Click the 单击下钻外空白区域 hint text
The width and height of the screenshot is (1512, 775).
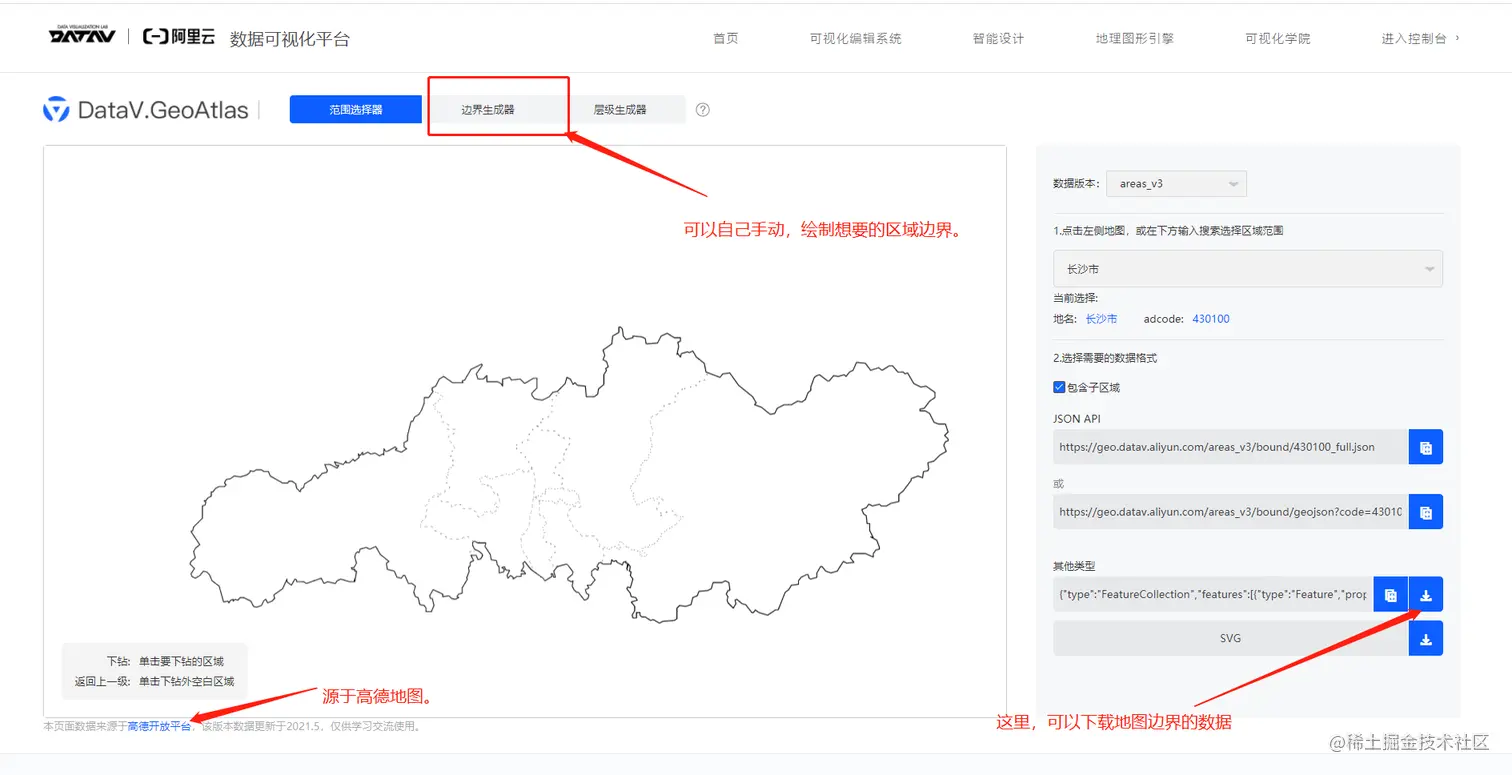click(186, 681)
